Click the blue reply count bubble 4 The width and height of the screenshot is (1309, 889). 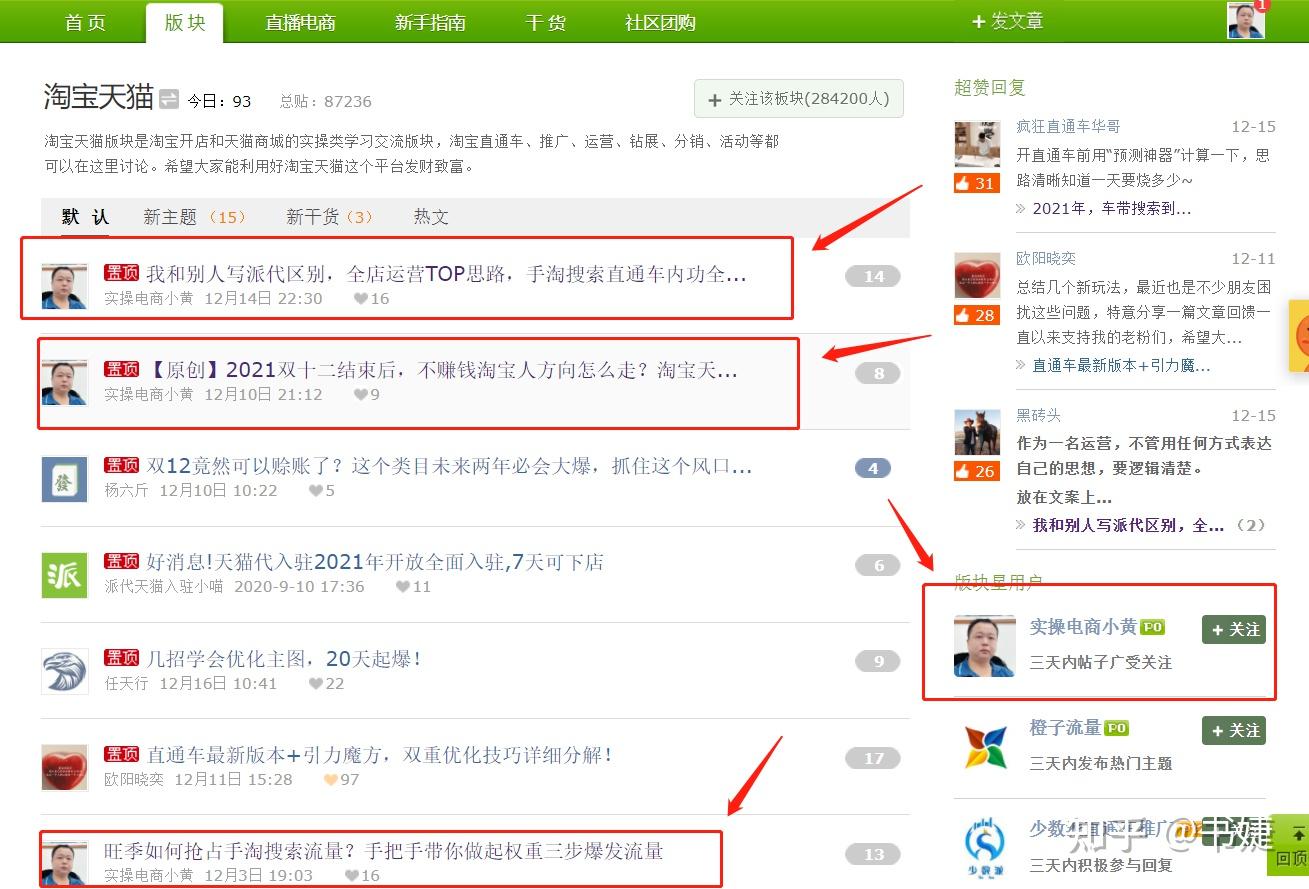tap(873, 468)
